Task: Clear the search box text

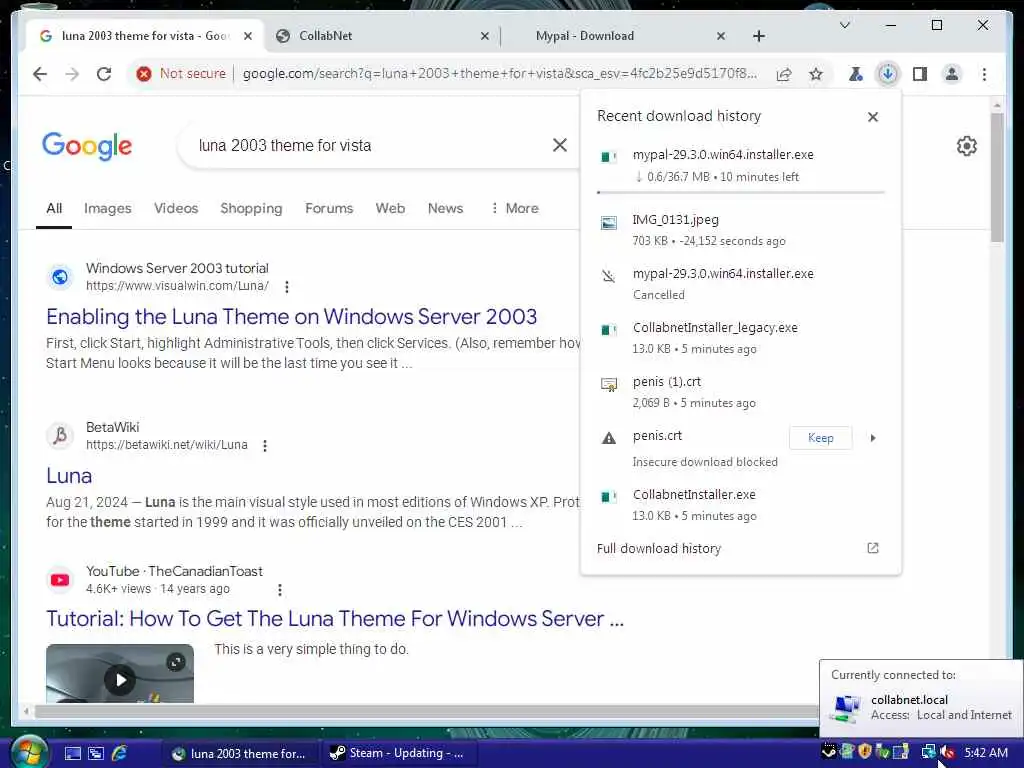Action: click(560, 145)
